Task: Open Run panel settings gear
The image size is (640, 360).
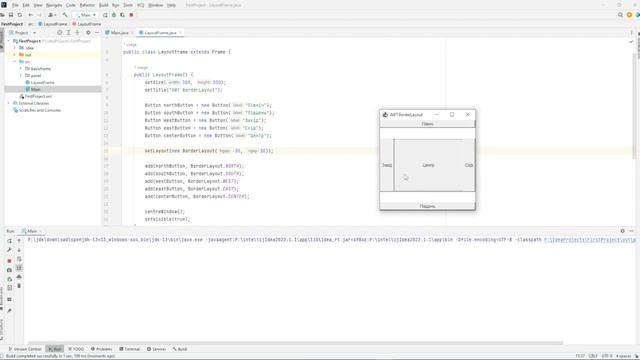Action: (x=622, y=231)
